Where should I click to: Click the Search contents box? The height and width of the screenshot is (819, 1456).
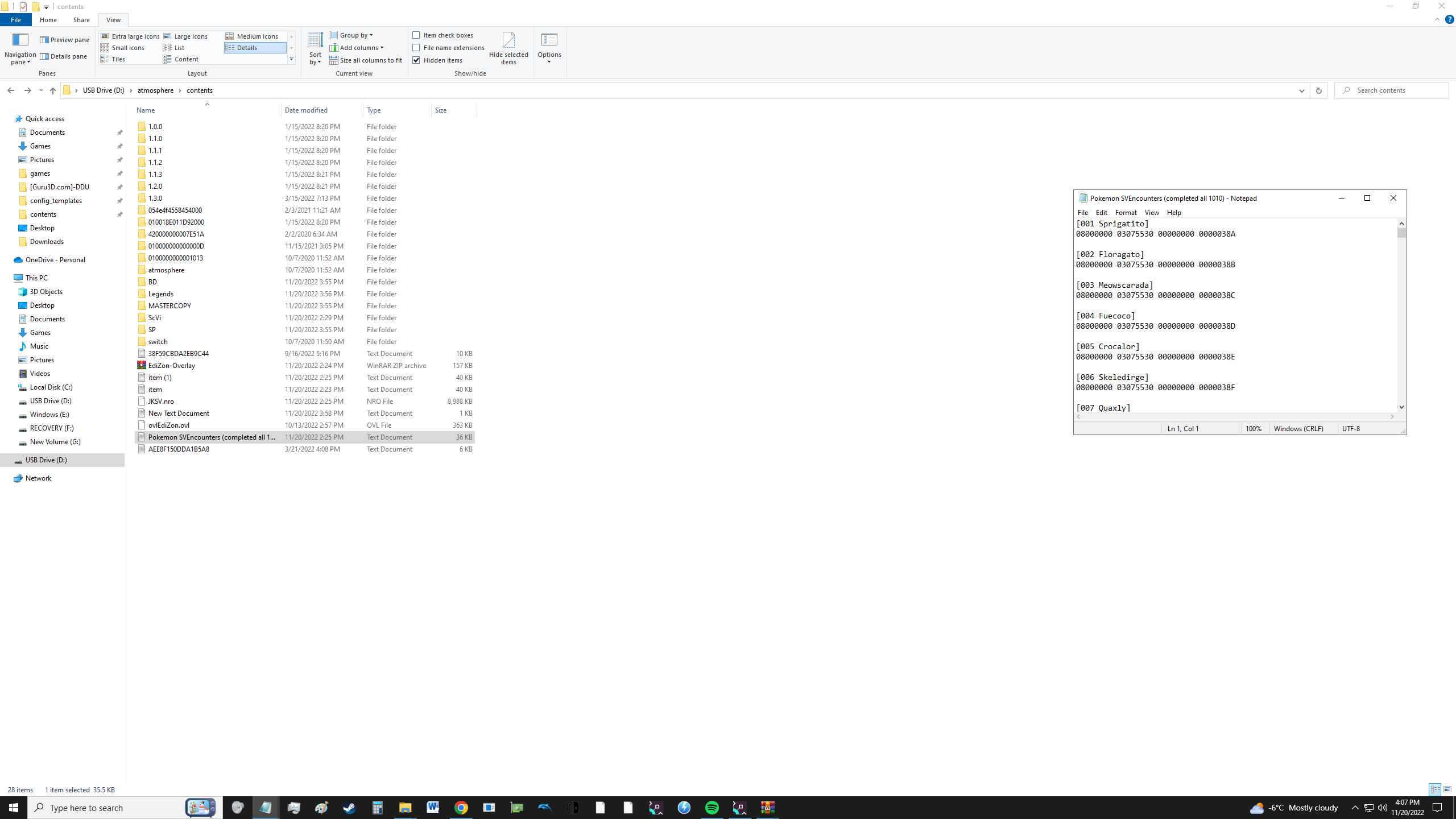(1391, 90)
